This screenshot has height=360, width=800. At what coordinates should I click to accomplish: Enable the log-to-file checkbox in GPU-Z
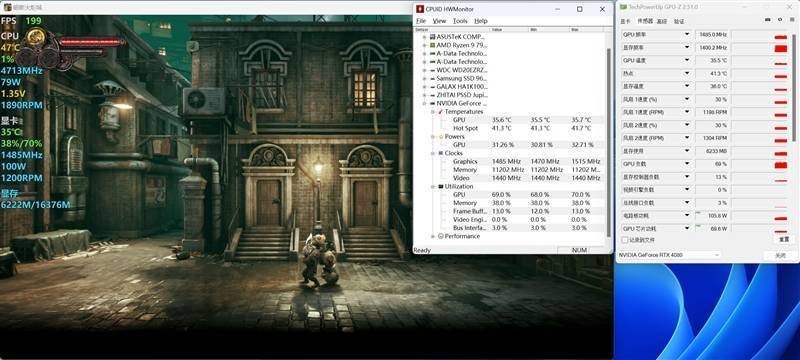point(624,240)
